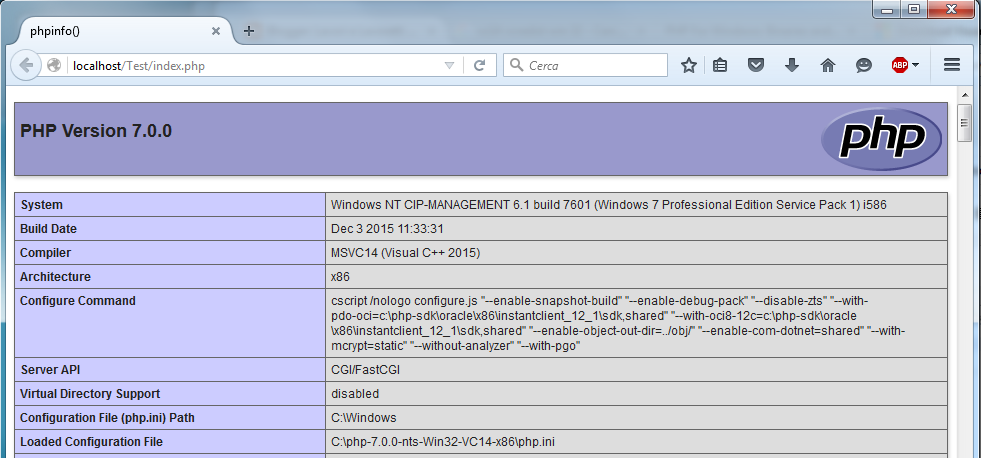Click the C:\php-7.0.0-nts-Win32-VC14-x86\php.ini value
The width and height of the screenshot is (981, 458).
pyautogui.click(x=443, y=442)
